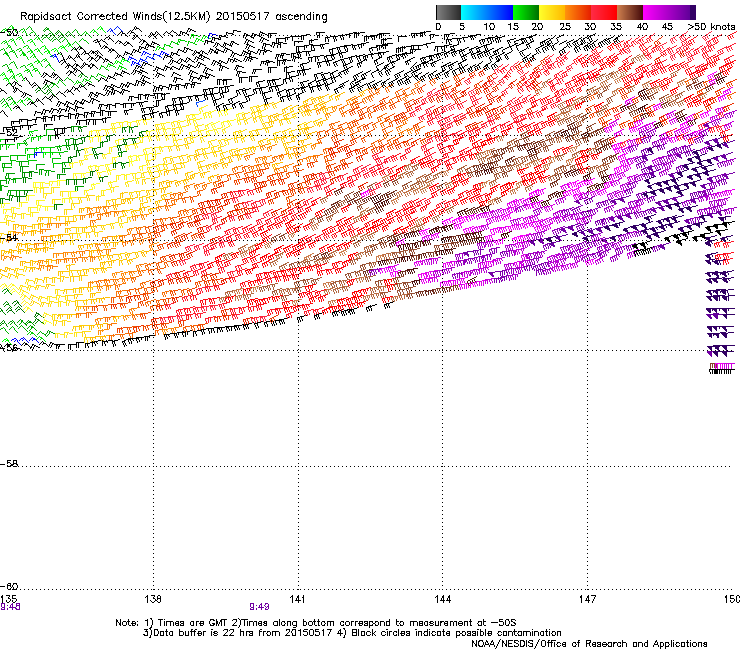The height and width of the screenshot is (650, 740).
Task: Click the cyan-blue 5-15 knots legend swatch
Action: tap(487, 12)
